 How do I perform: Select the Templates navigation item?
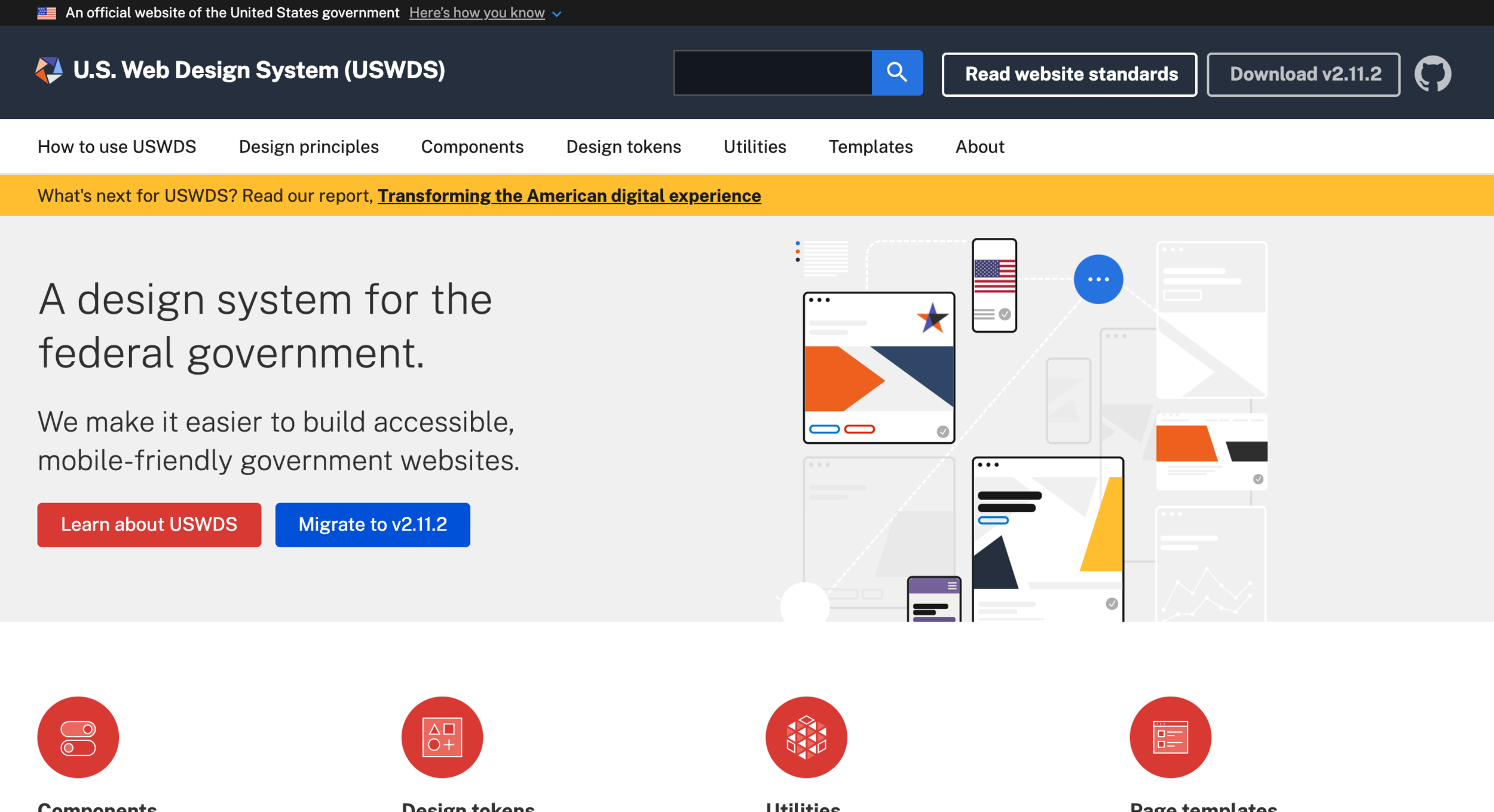(870, 147)
